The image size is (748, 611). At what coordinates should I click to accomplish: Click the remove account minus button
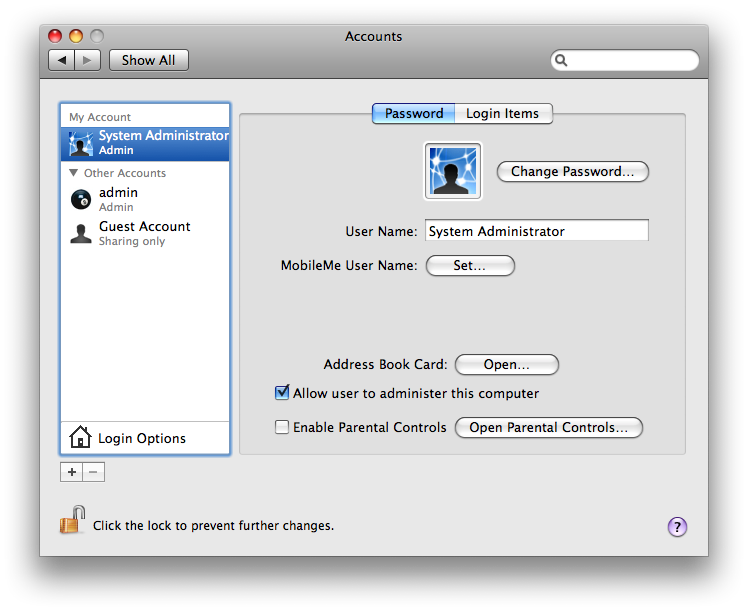[94, 472]
